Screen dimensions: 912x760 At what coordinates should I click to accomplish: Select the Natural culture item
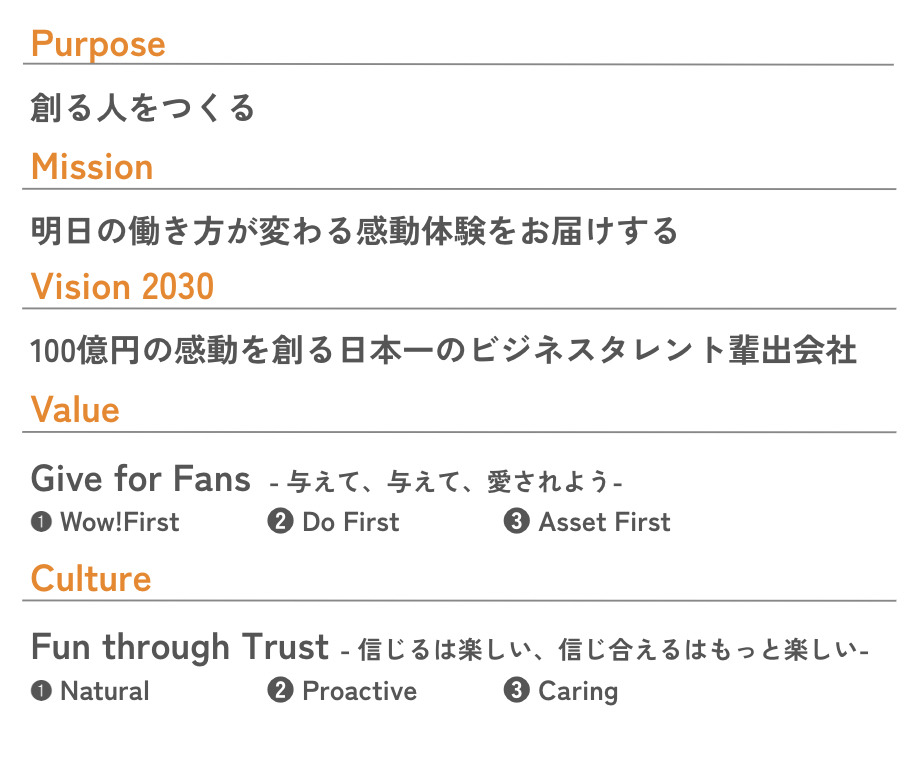coord(105,691)
